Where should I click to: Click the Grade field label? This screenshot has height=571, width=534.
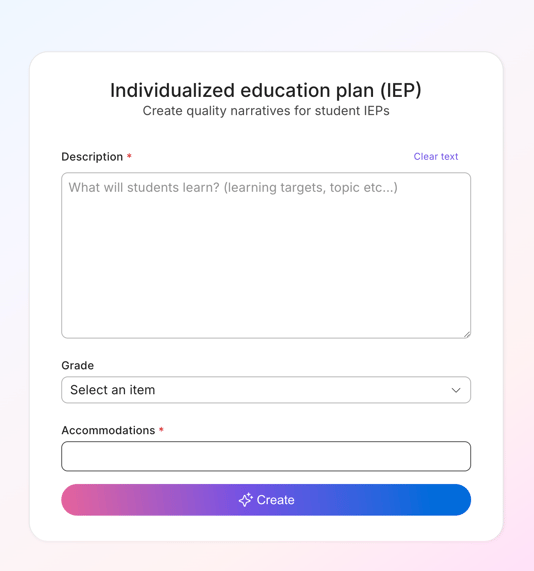pyautogui.click(x=78, y=365)
